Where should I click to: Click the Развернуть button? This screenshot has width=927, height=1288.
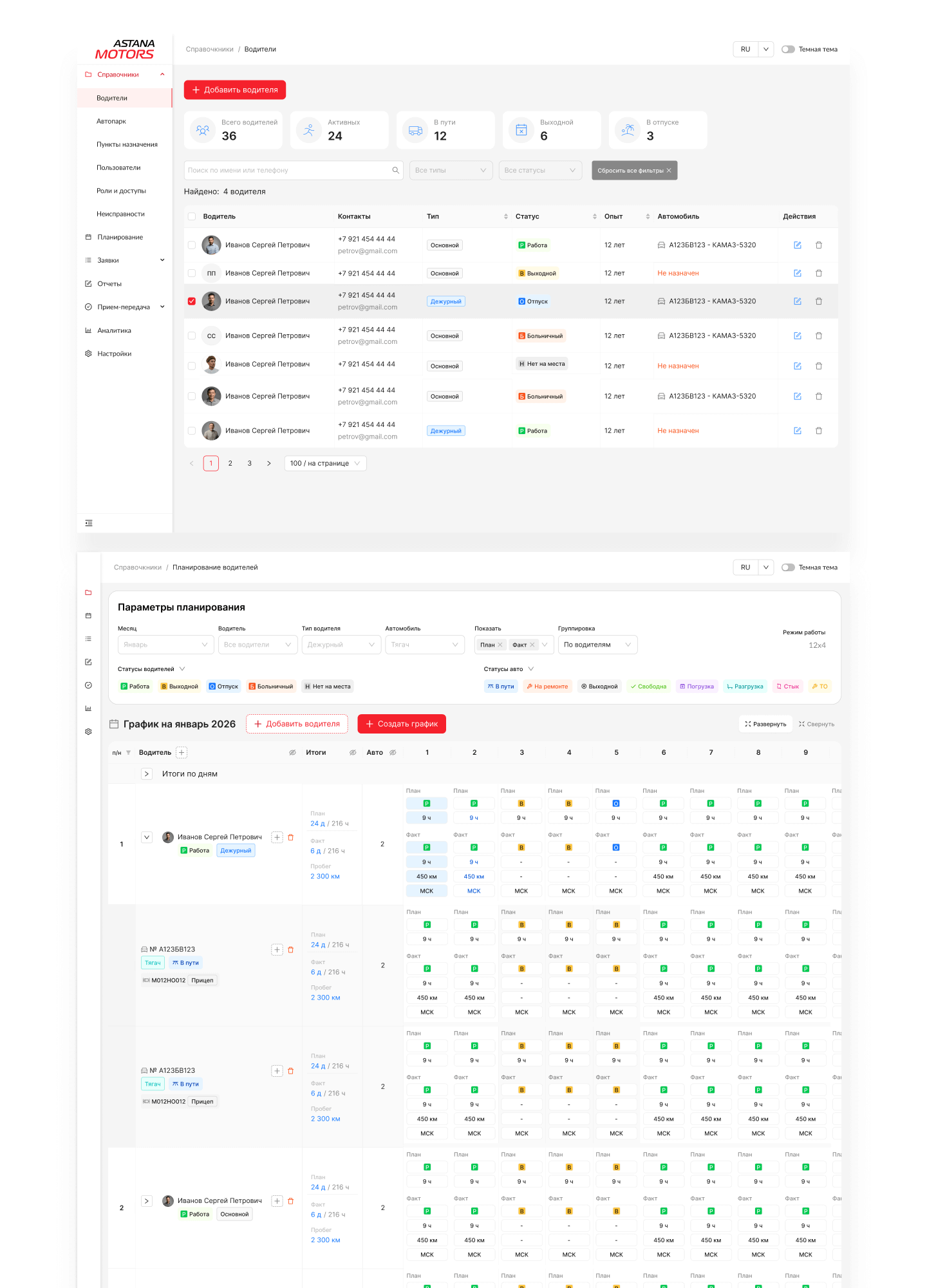click(765, 724)
